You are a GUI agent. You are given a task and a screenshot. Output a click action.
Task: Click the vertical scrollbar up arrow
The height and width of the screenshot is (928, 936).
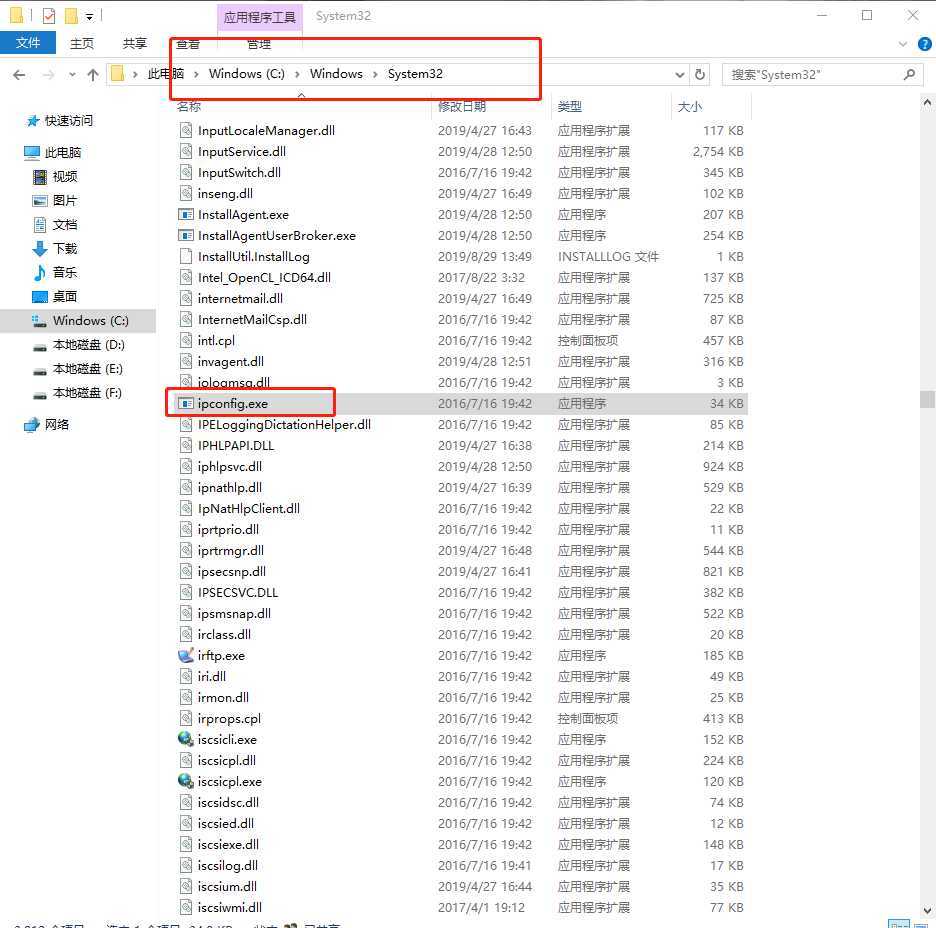tap(927, 103)
